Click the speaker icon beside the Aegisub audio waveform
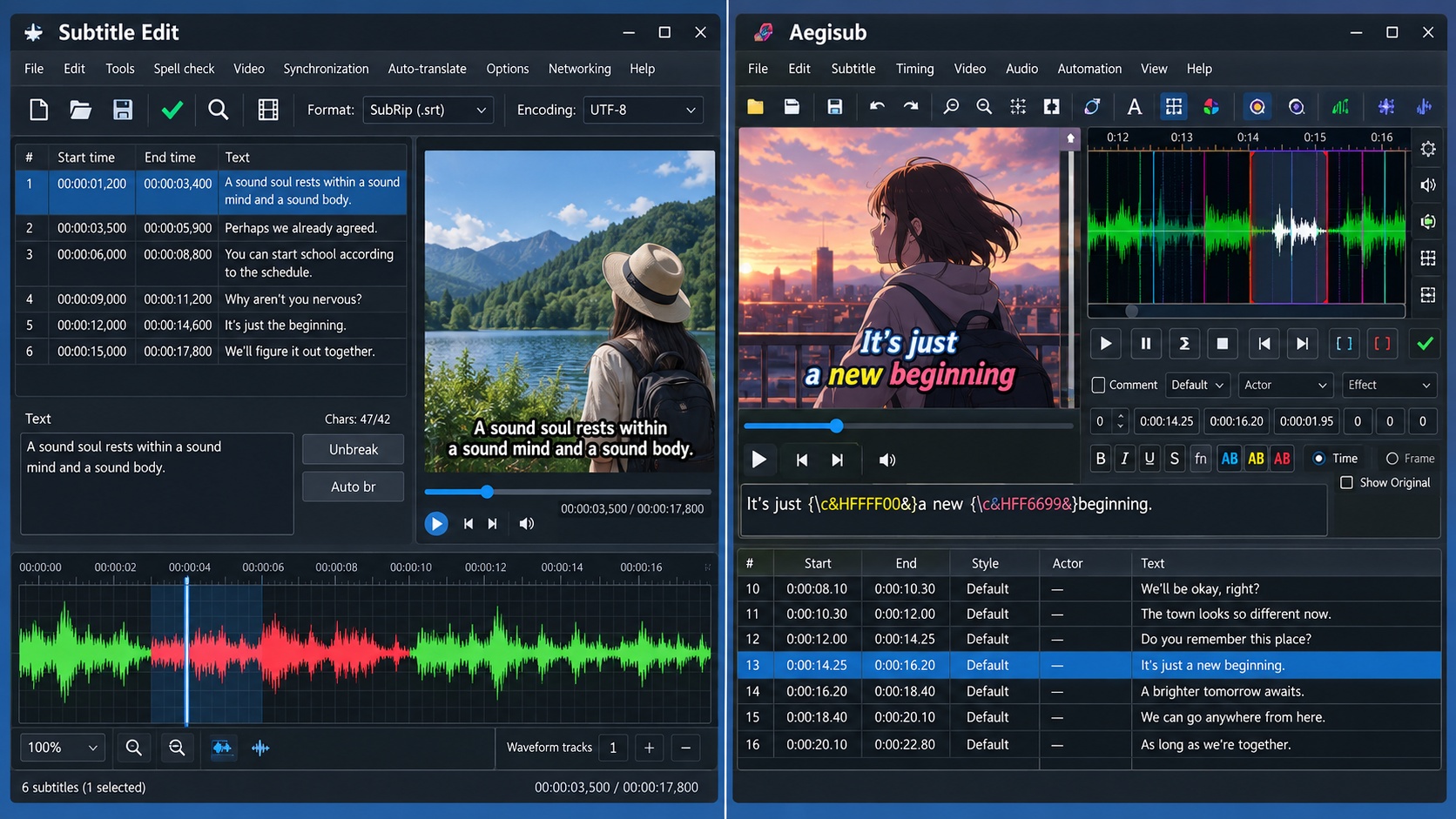Screen dimensions: 1456x819 click(x=1428, y=185)
